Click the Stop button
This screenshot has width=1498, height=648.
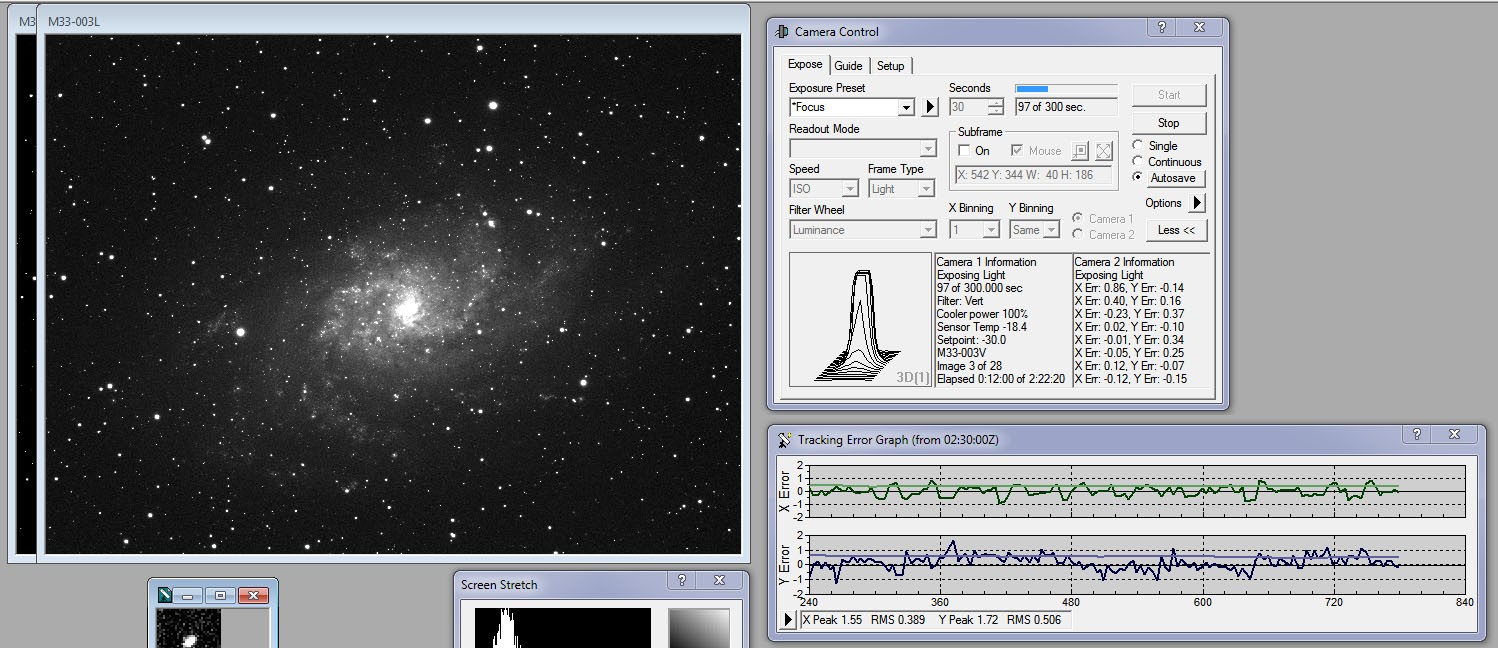[1168, 122]
